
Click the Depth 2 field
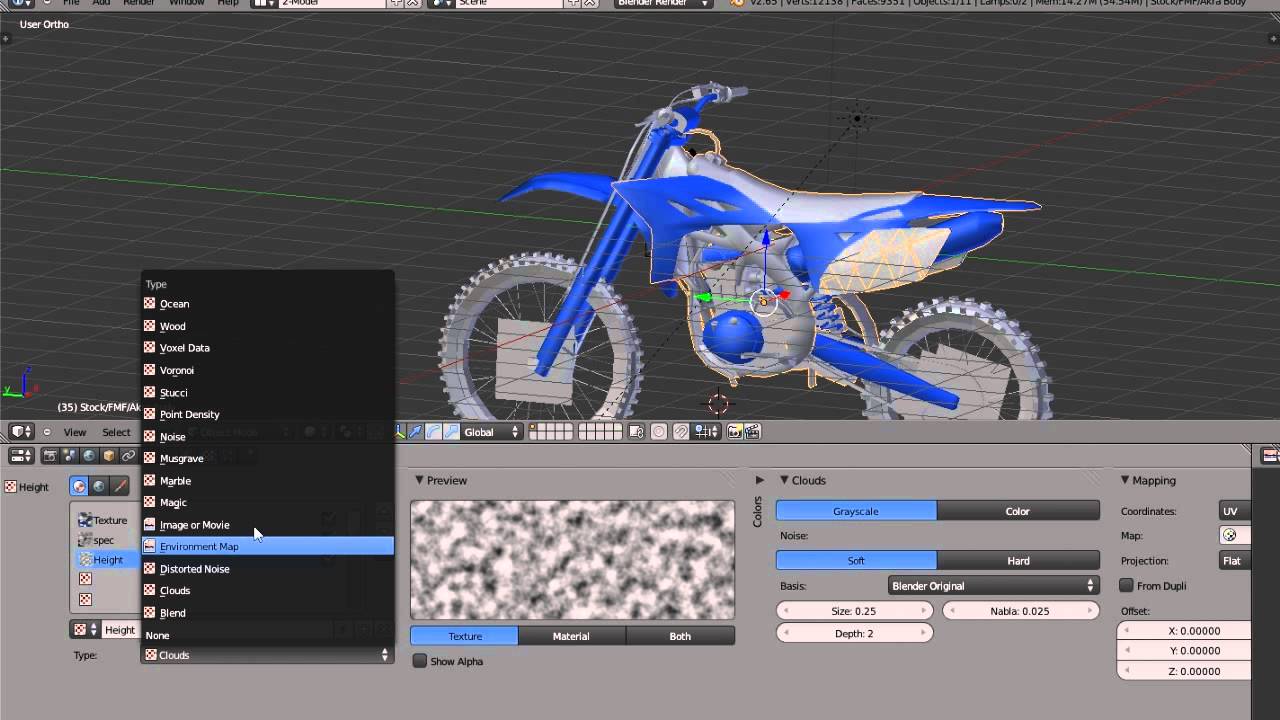(855, 633)
